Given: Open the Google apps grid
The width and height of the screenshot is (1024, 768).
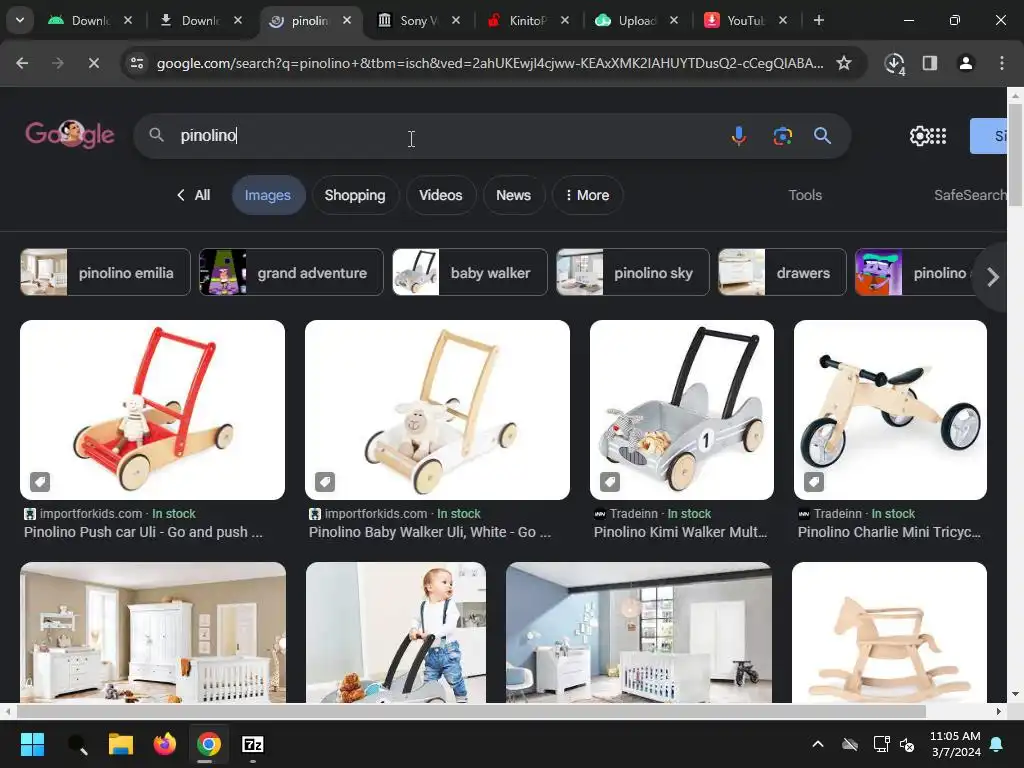Looking at the screenshot, I should pos(938,136).
